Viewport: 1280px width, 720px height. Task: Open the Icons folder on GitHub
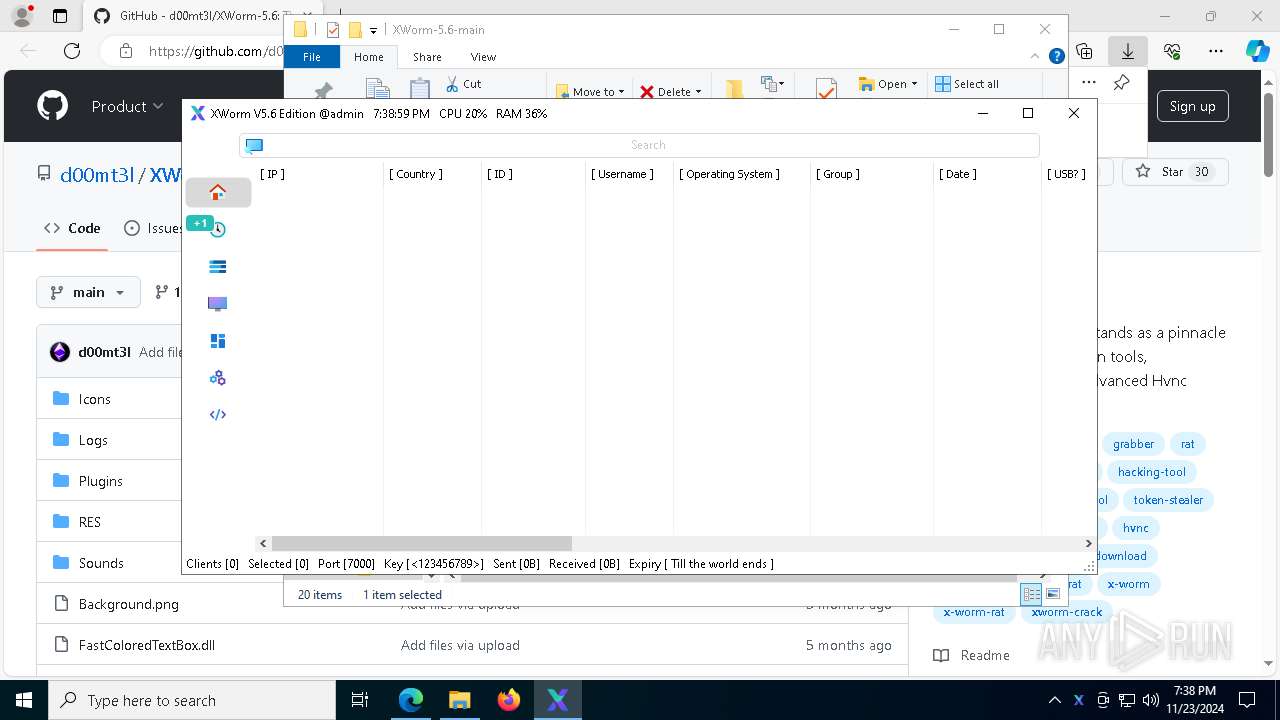95,399
